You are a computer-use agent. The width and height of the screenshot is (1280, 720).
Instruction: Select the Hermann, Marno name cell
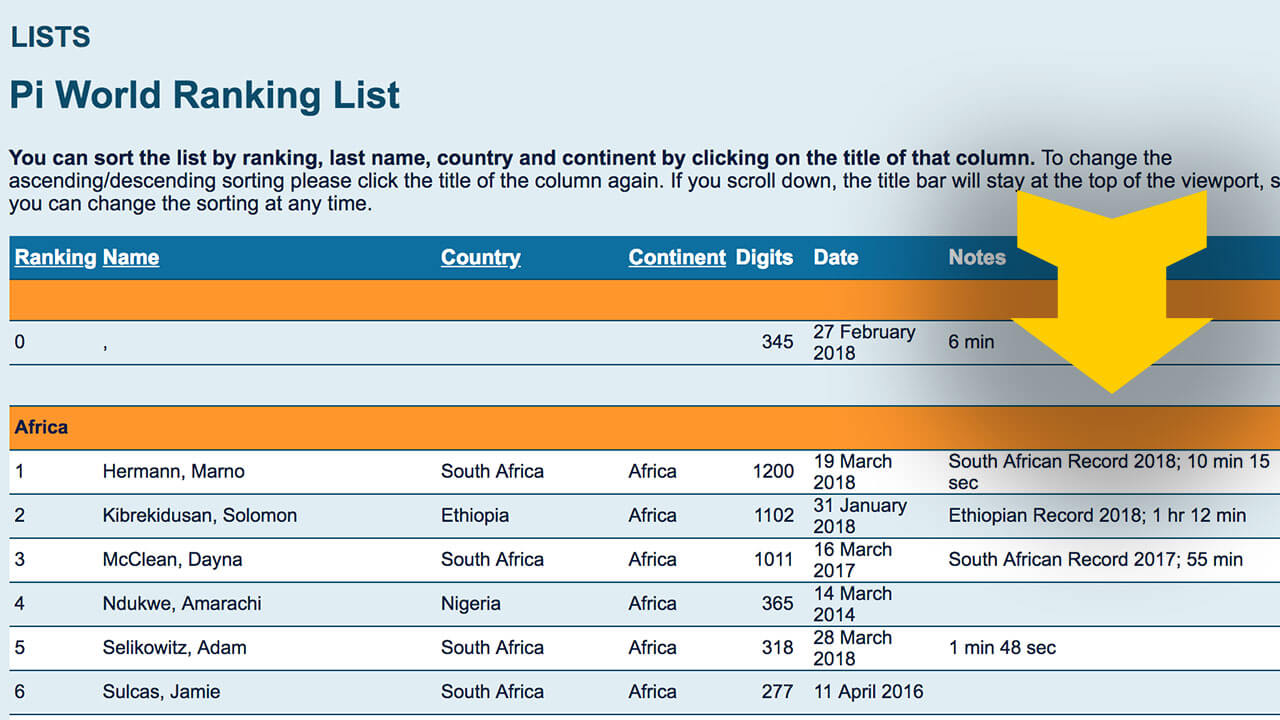coord(173,471)
